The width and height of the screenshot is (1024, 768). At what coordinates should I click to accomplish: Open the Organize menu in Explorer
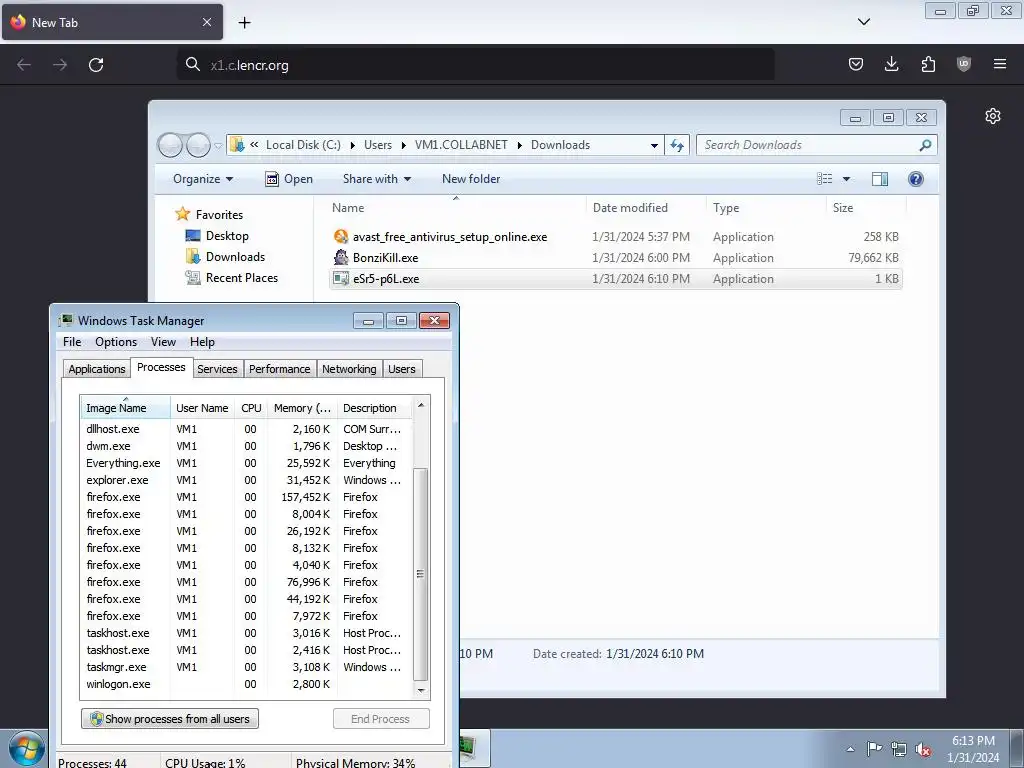pos(202,179)
